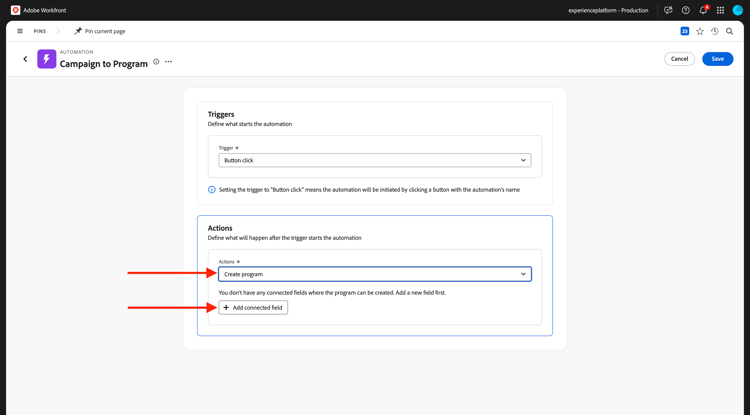Screen dimensions: 750x415
Task: Open the help question mark icon
Action: click(x=686, y=10)
